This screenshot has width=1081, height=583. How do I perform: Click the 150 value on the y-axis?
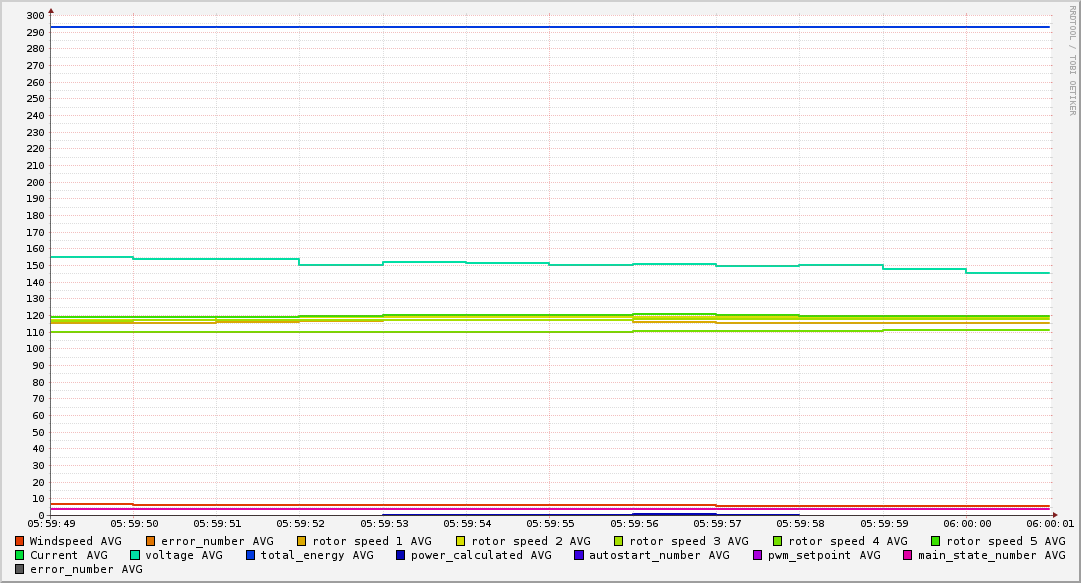coord(34,266)
